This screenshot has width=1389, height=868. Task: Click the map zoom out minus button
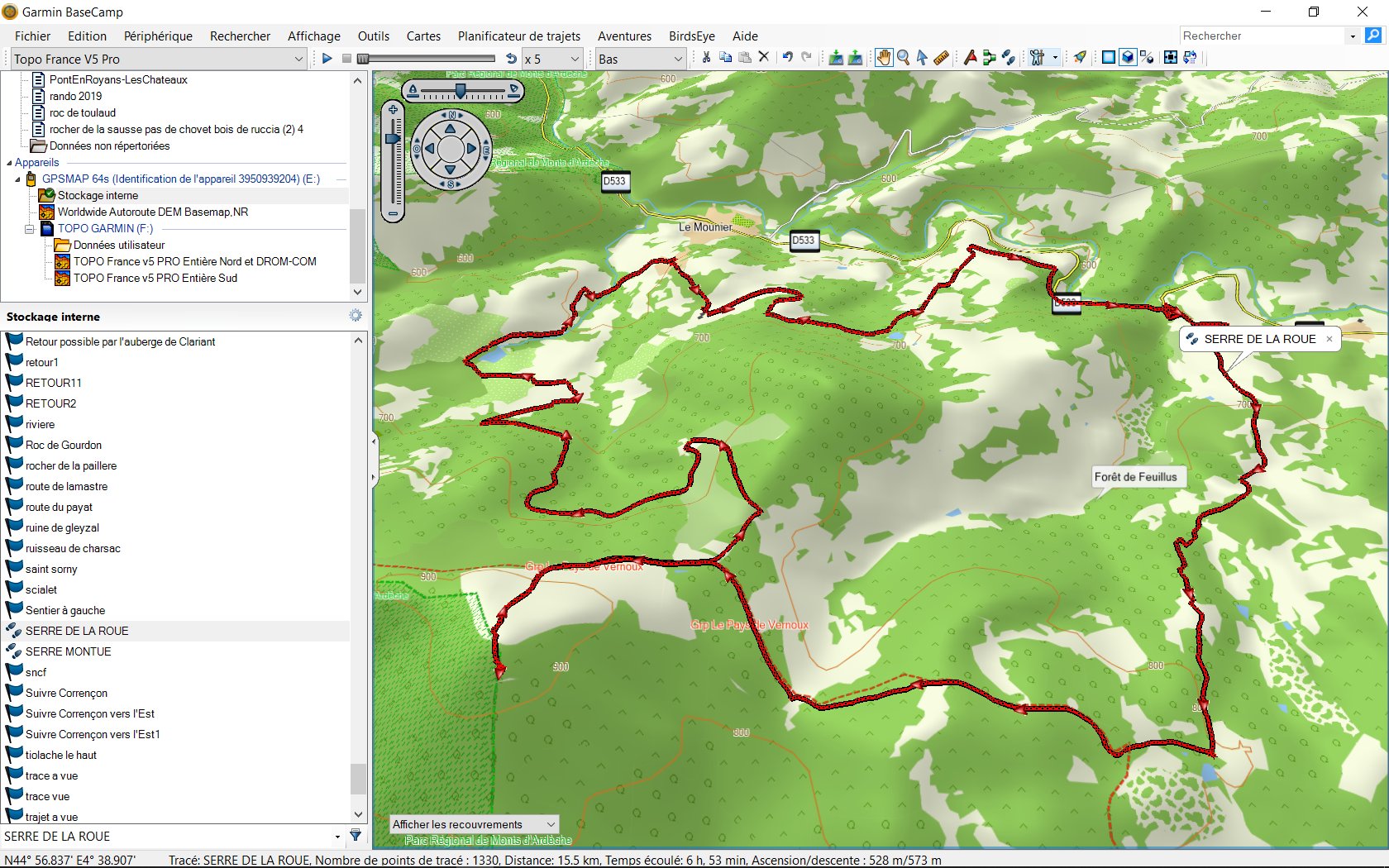[394, 214]
